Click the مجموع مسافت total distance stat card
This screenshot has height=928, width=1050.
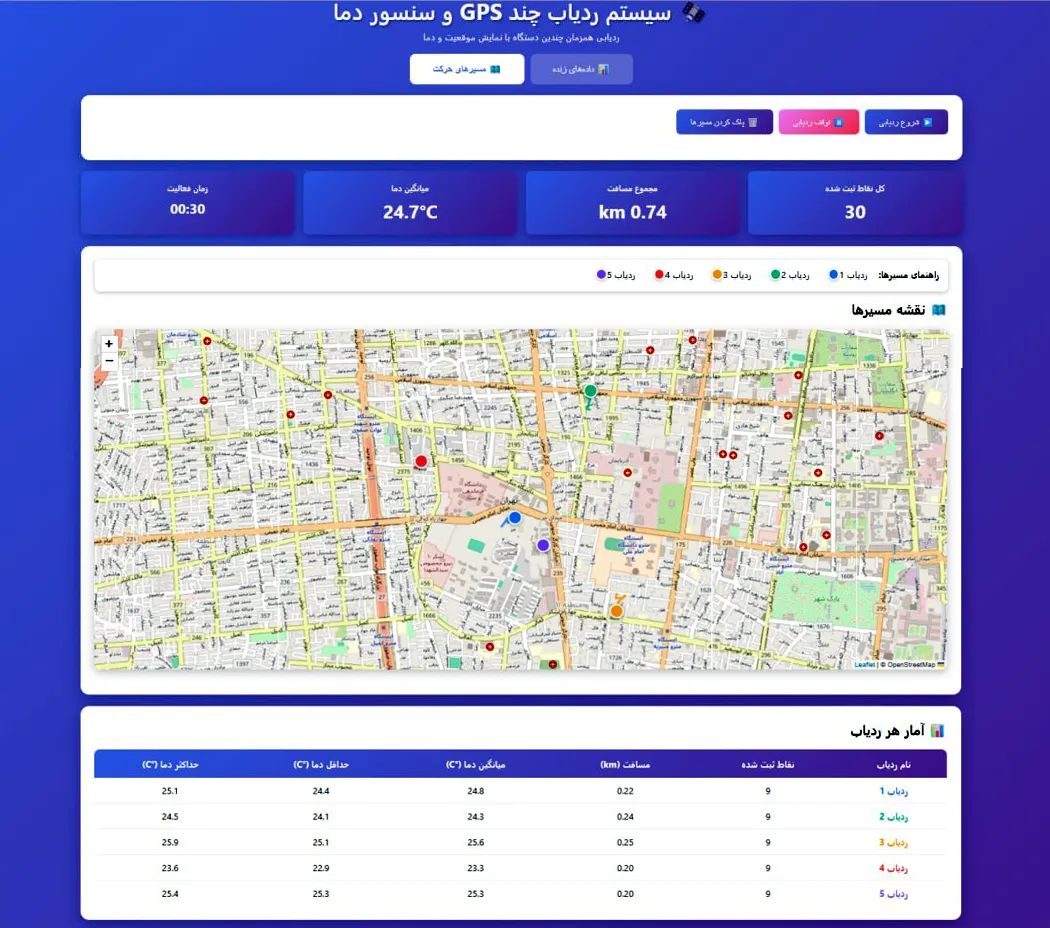coord(634,202)
